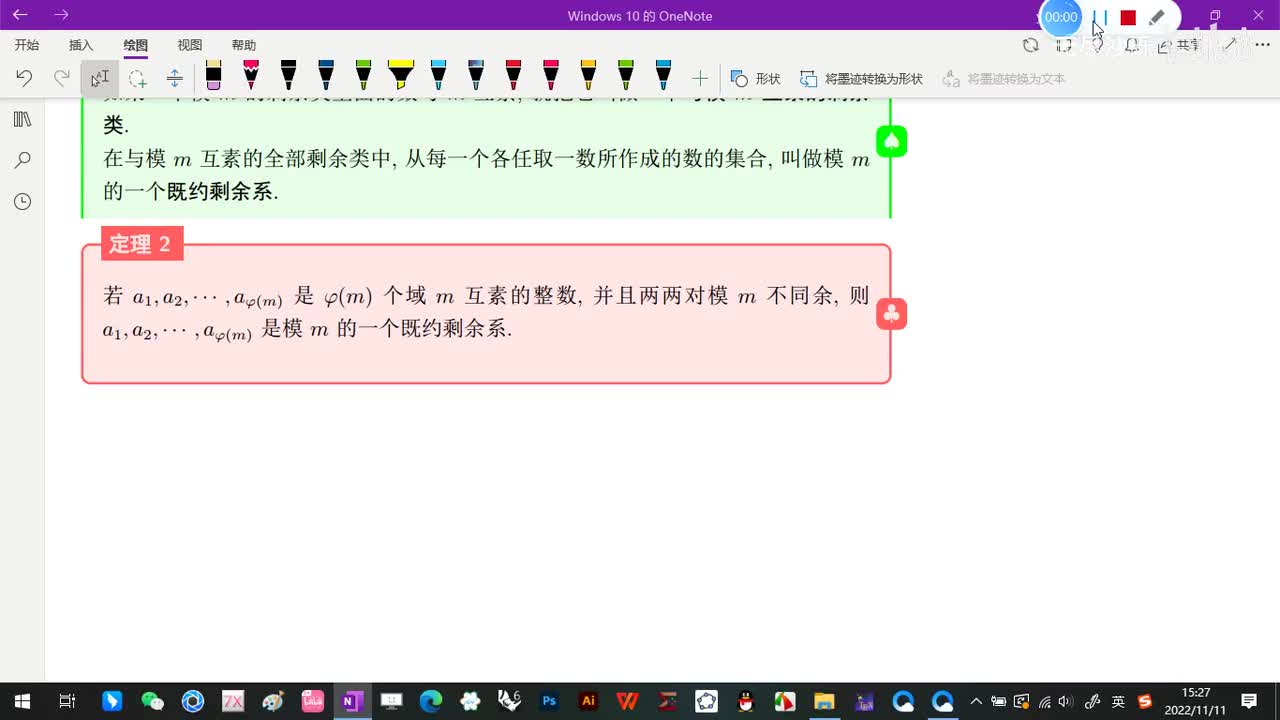Select the dark navy blue pen
The image size is (1280, 720).
[x=326, y=77]
